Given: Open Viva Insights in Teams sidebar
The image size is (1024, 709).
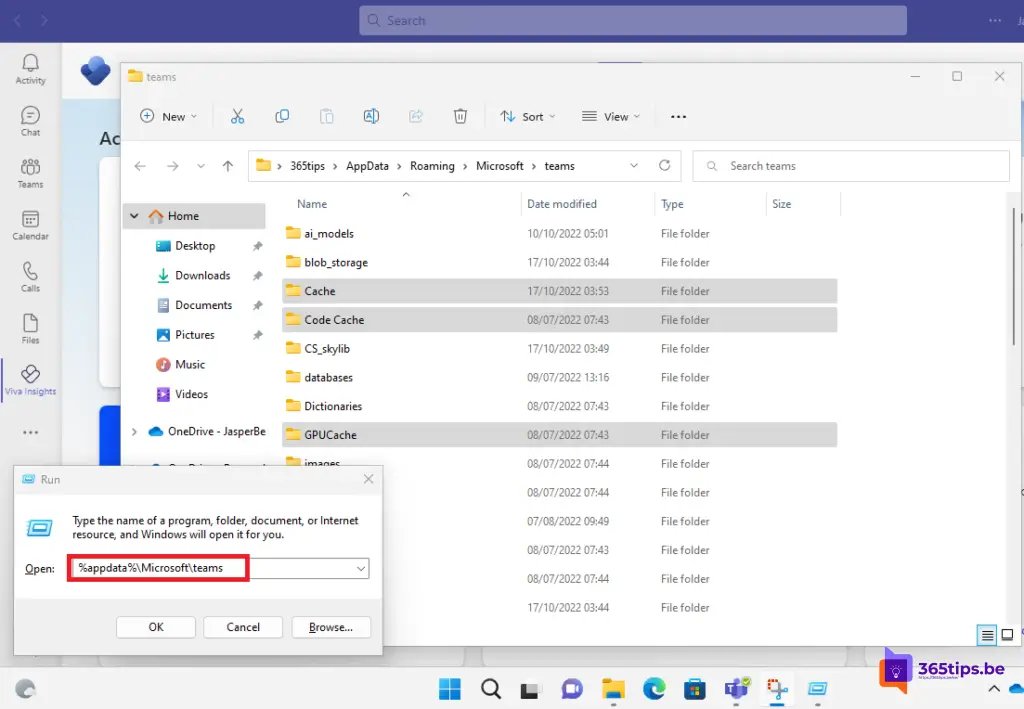Looking at the screenshot, I should [30, 380].
